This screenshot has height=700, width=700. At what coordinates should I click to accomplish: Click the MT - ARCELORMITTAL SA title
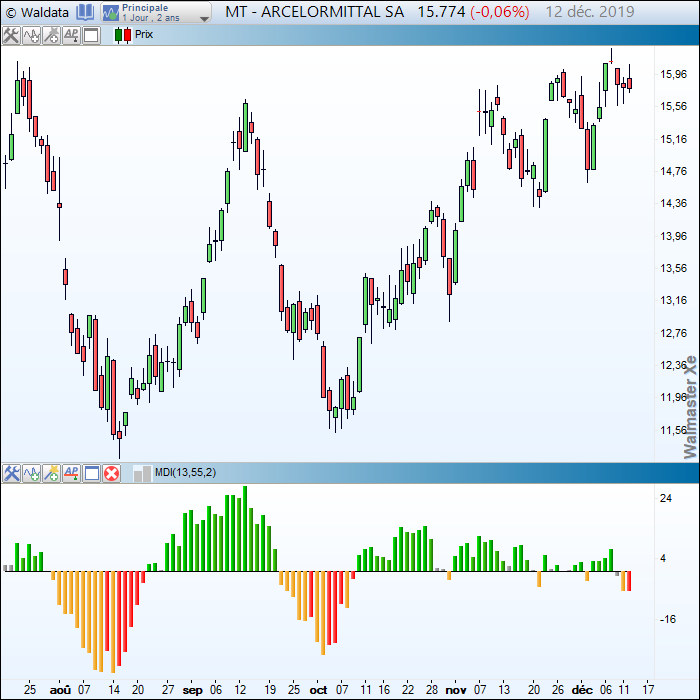pos(314,12)
